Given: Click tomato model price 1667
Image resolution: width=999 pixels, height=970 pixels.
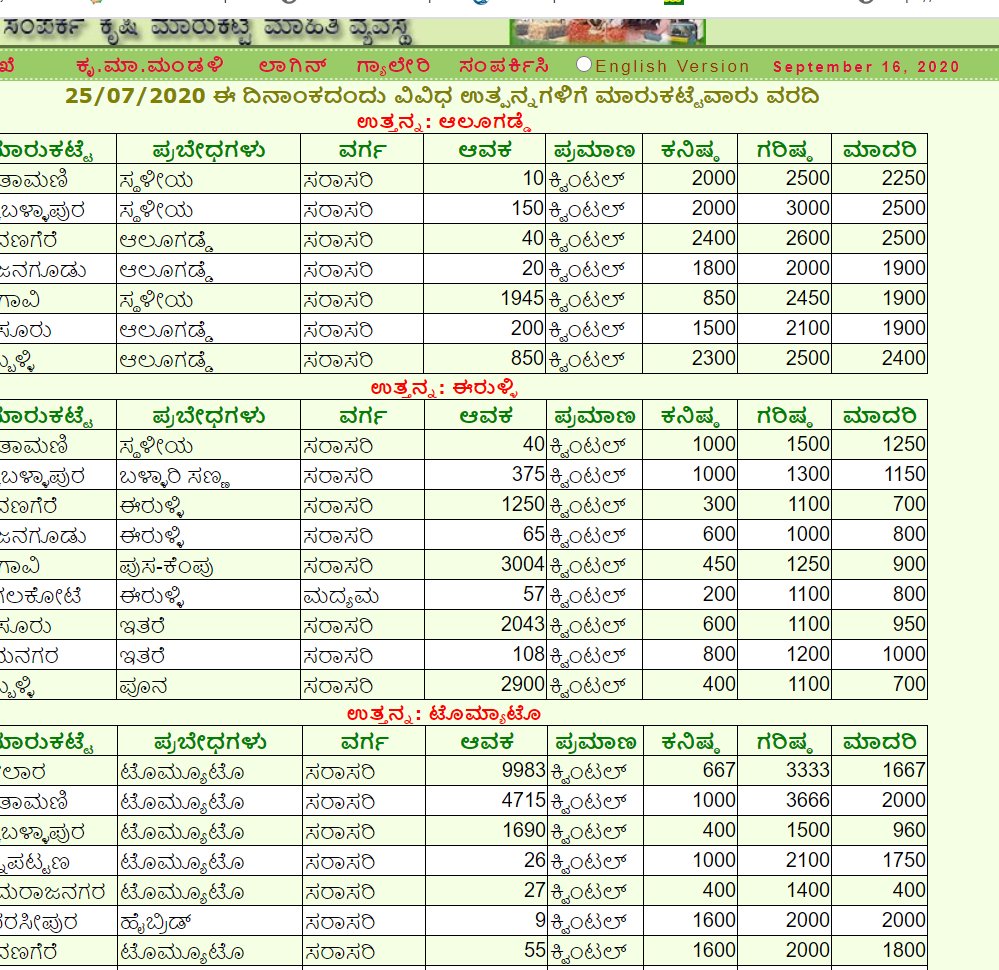Looking at the screenshot, I should click(x=903, y=770).
